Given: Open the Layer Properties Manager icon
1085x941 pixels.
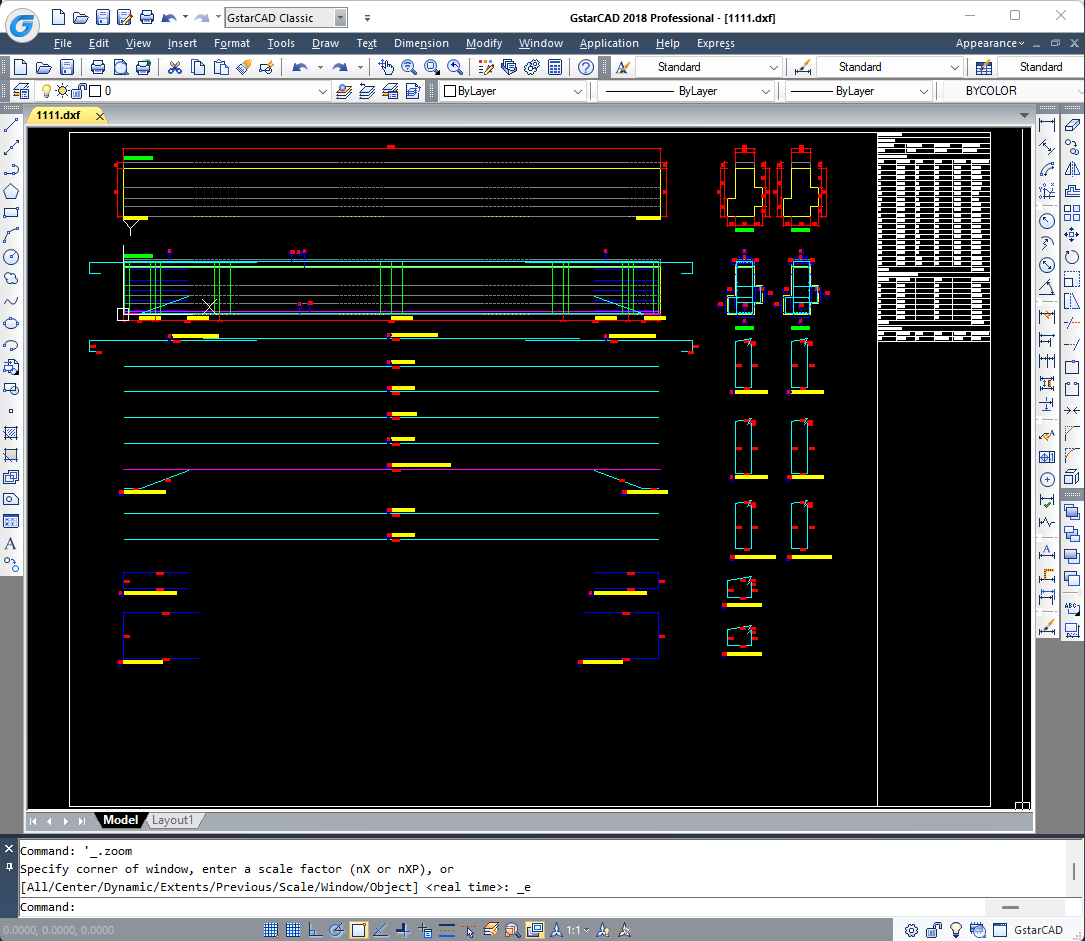Looking at the screenshot, I should coord(20,91).
